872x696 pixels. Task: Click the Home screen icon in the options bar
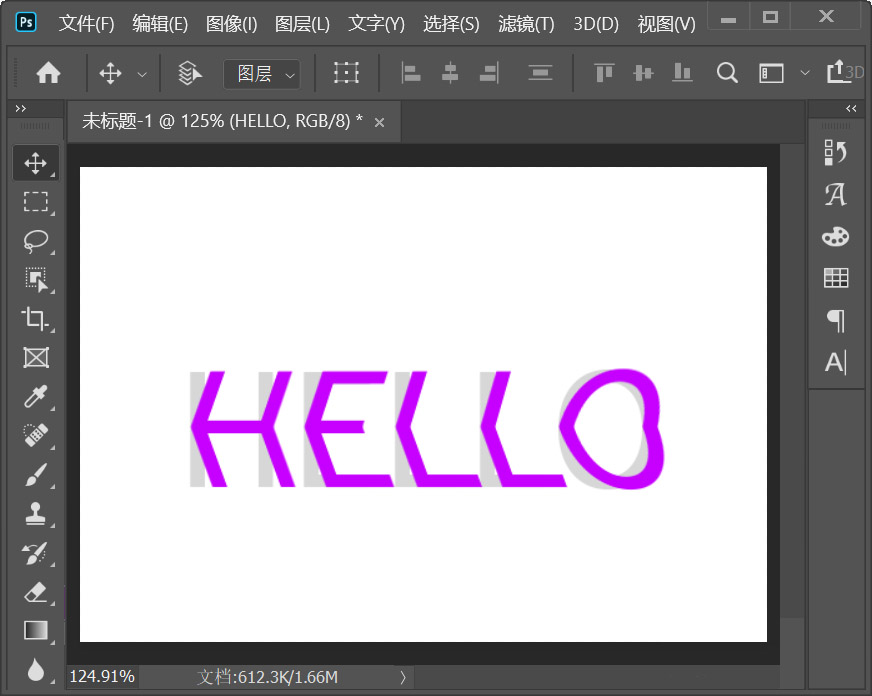pyautogui.click(x=47, y=72)
